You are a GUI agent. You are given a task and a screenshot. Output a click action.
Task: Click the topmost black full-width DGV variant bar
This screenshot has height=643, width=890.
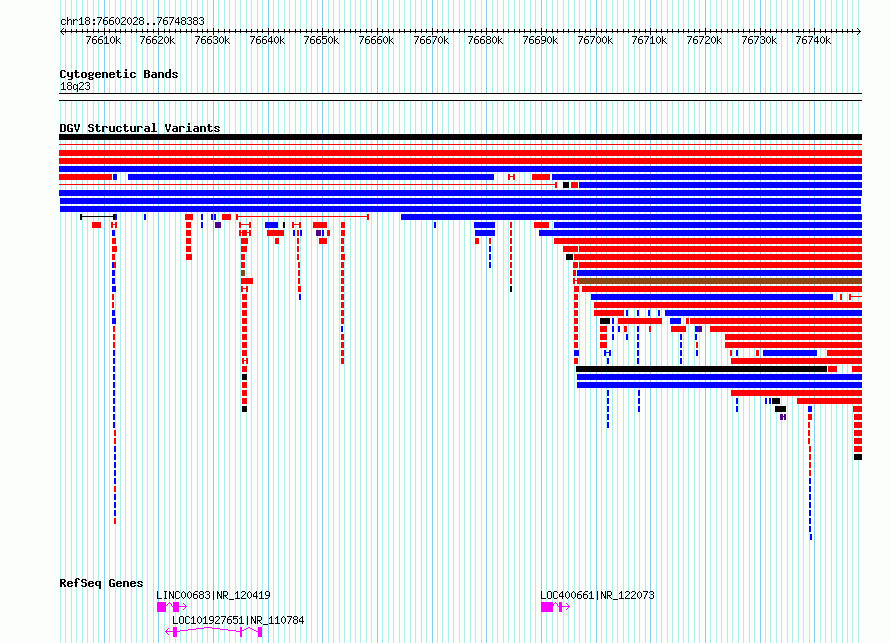tap(460, 137)
